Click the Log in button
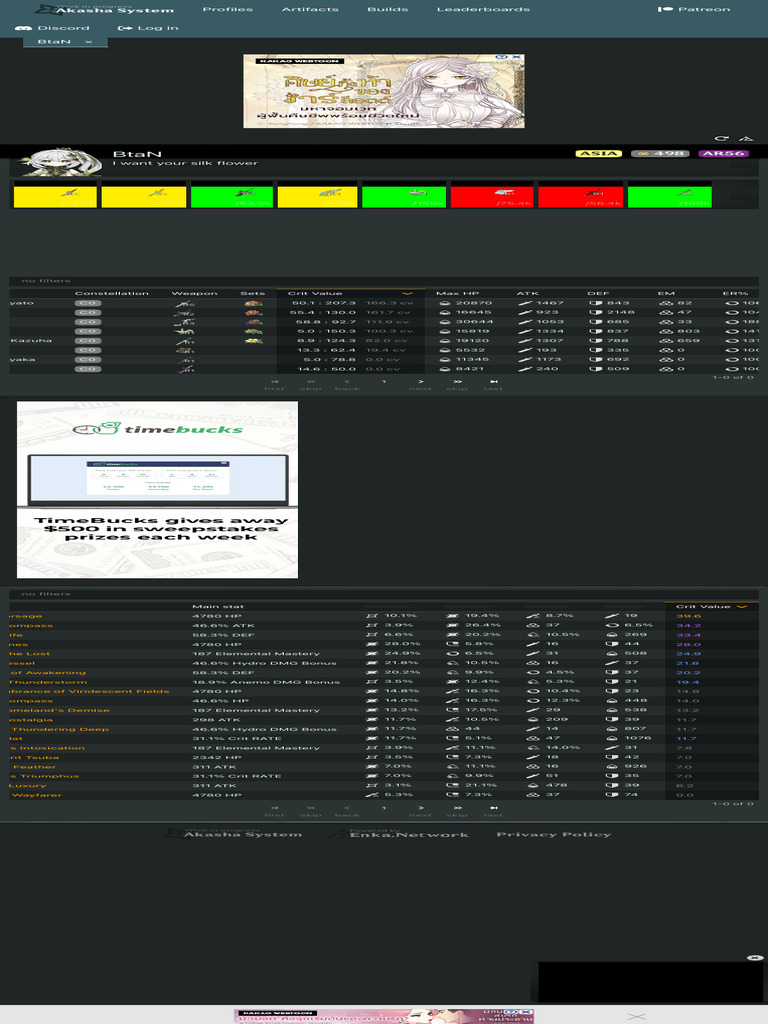 pos(148,28)
